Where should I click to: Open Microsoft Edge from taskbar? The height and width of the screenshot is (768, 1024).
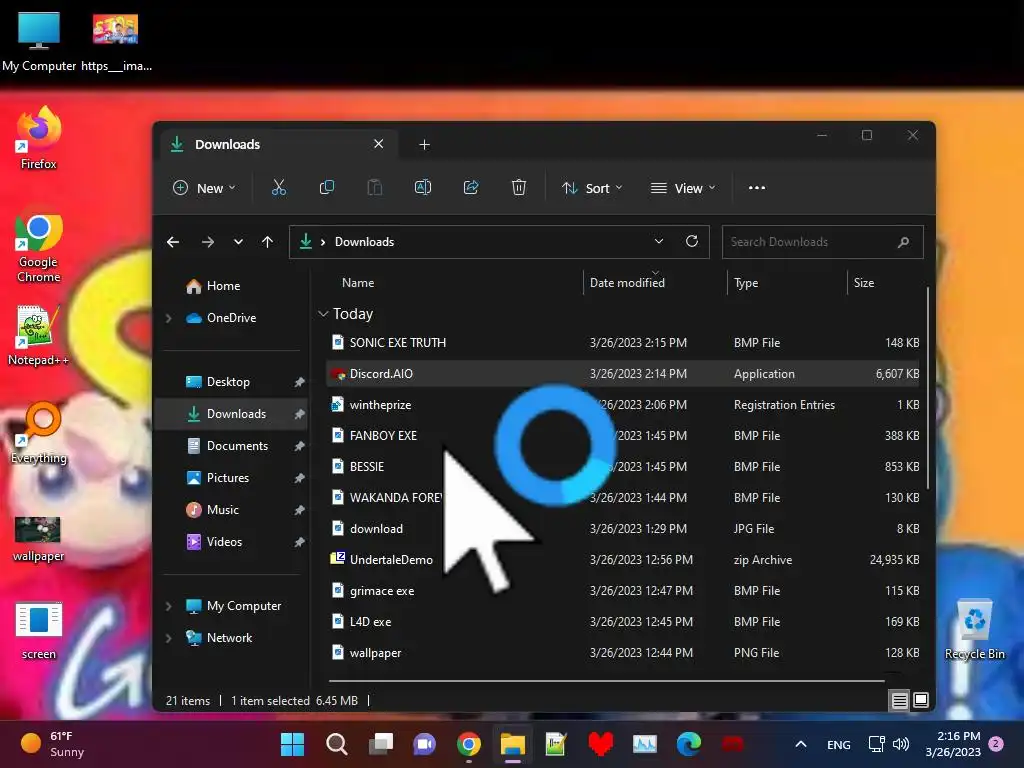point(688,744)
